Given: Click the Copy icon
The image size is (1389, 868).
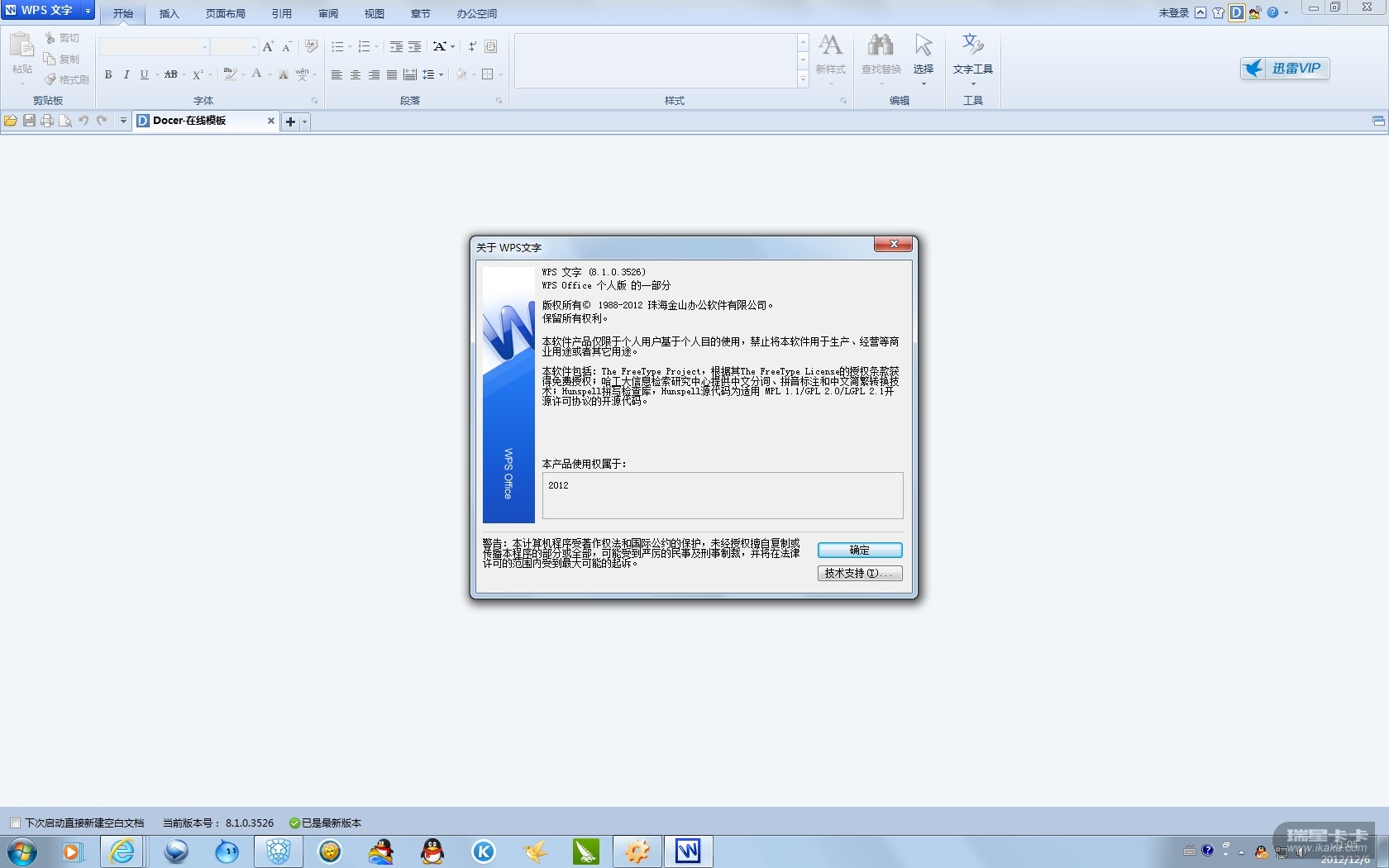Looking at the screenshot, I should click(50, 59).
